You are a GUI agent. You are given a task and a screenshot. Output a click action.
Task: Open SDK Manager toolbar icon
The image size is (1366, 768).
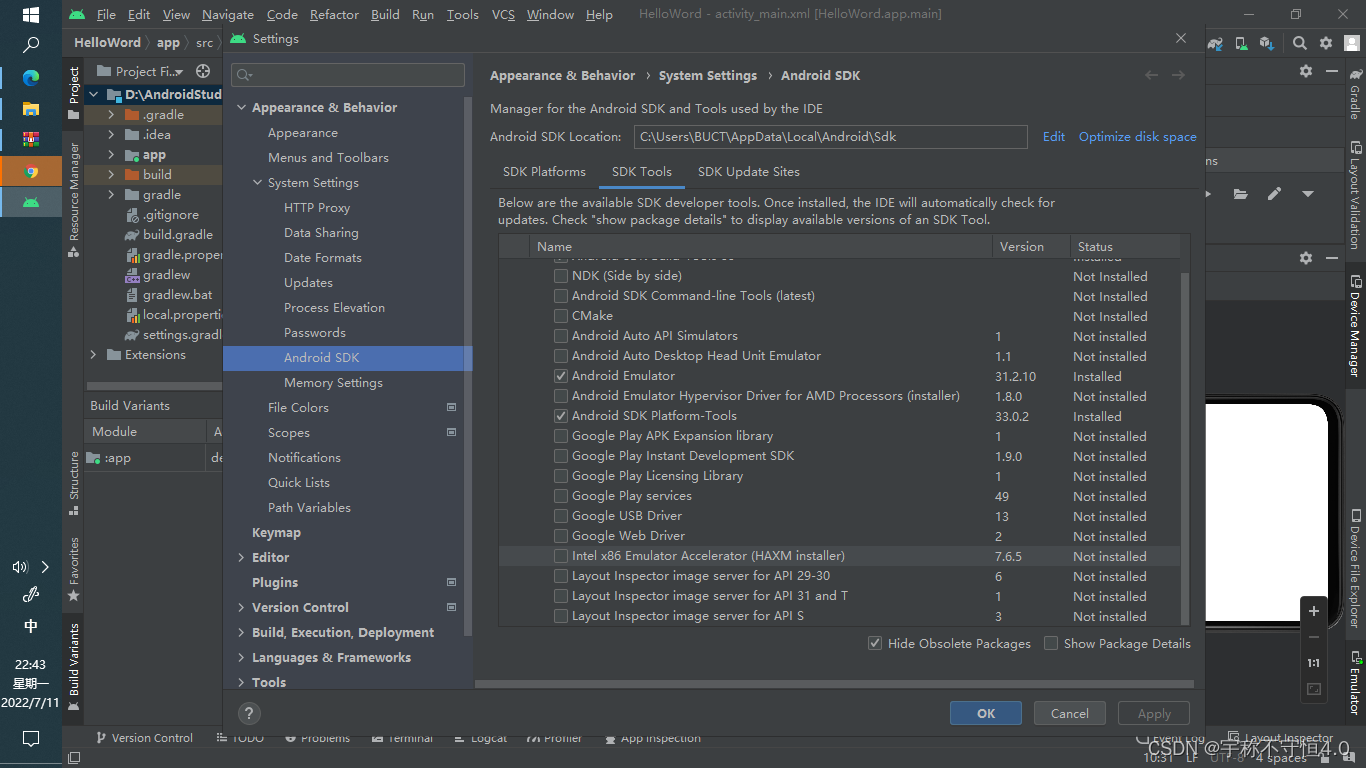pyautogui.click(x=1267, y=43)
